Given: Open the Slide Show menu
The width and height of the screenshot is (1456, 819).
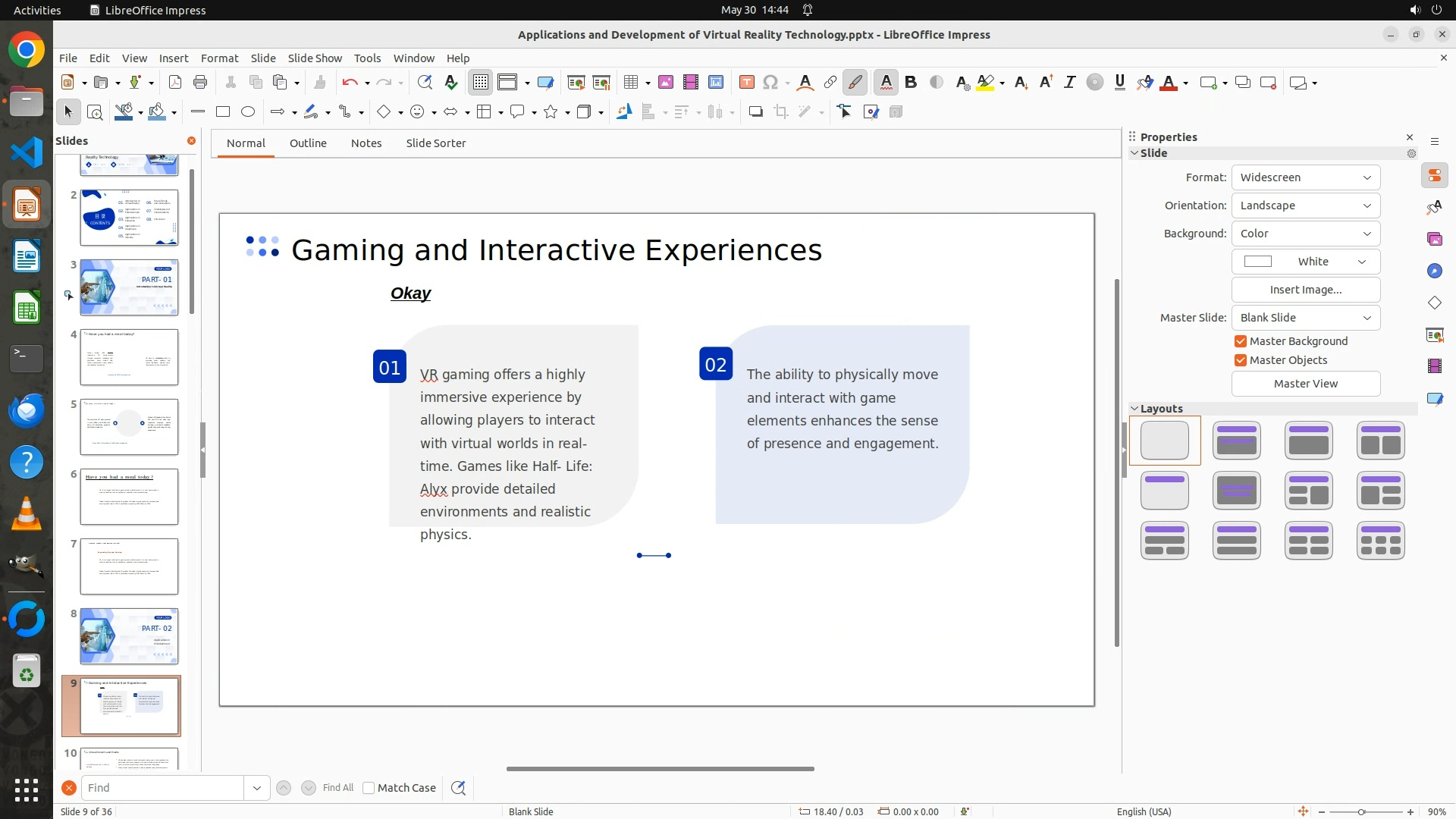Looking at the screenshot, I should [x=315, y=58].
